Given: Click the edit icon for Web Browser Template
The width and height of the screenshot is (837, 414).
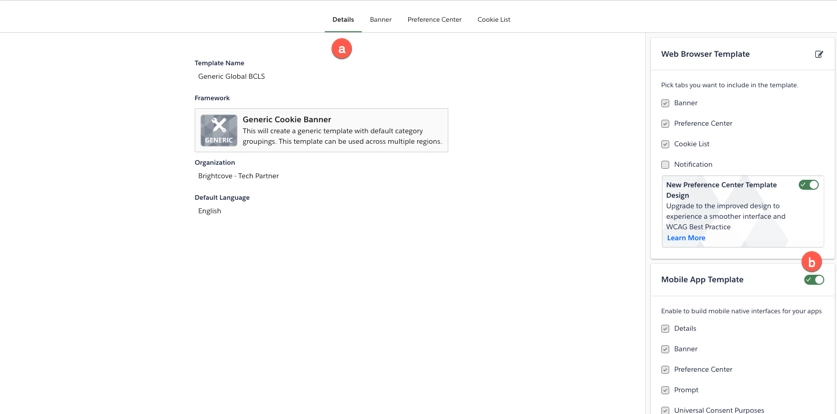Looking at the screenshot, I should tap(819, 54).
